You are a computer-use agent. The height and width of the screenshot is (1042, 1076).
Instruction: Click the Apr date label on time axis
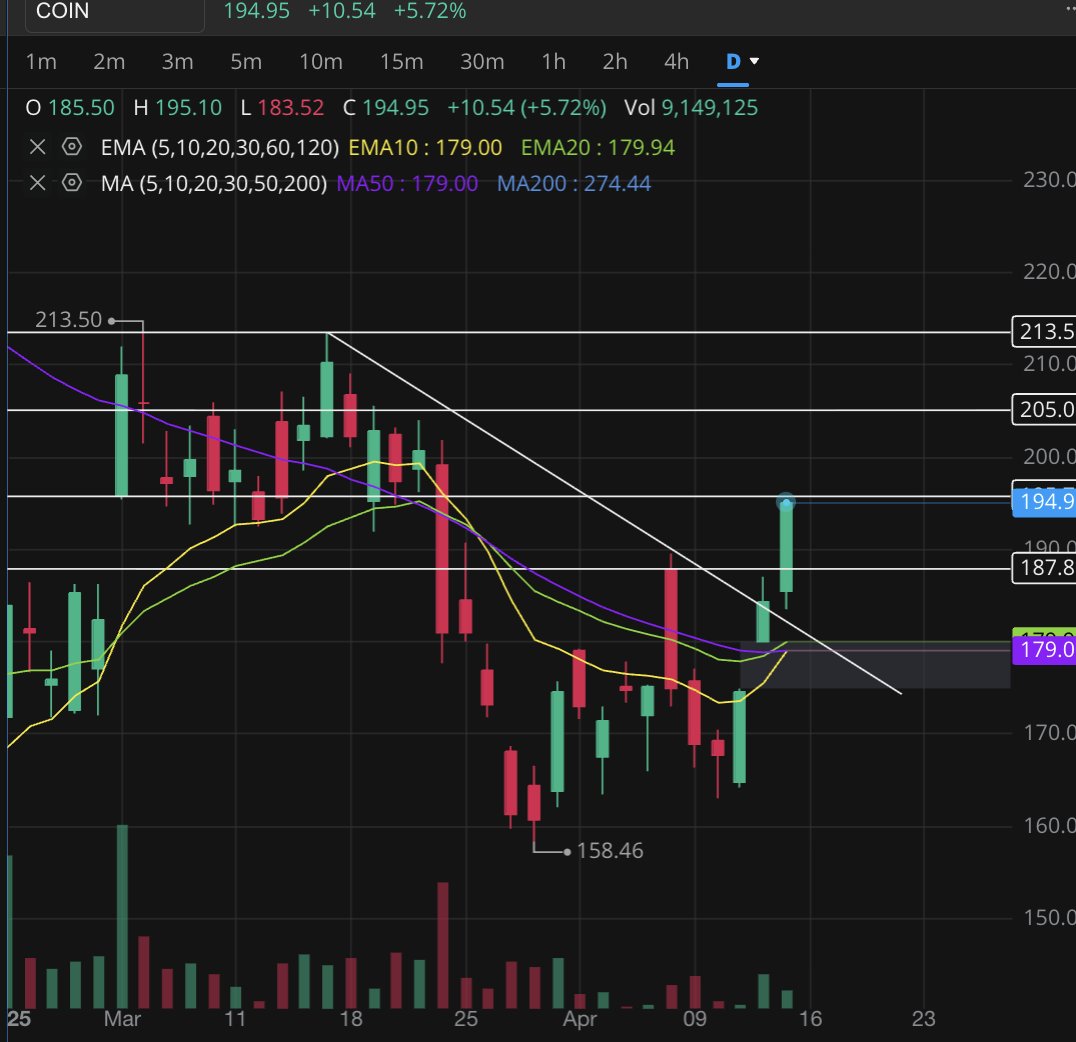[x=580, y=1019]
